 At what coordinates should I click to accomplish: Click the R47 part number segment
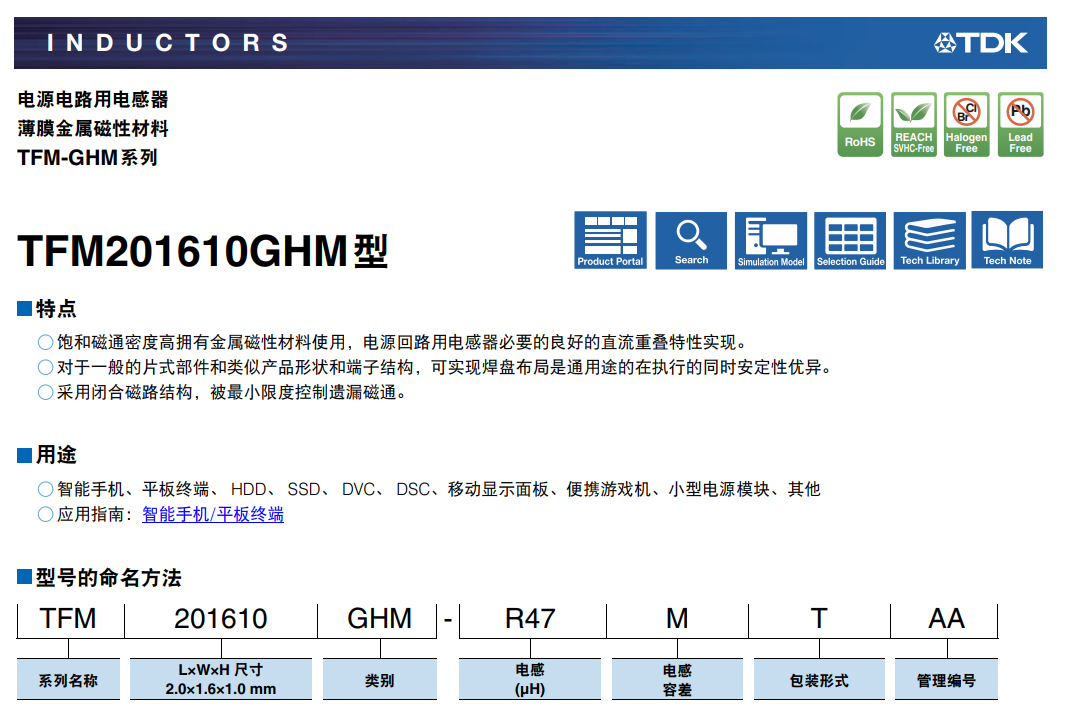click(x=530, y=619)
